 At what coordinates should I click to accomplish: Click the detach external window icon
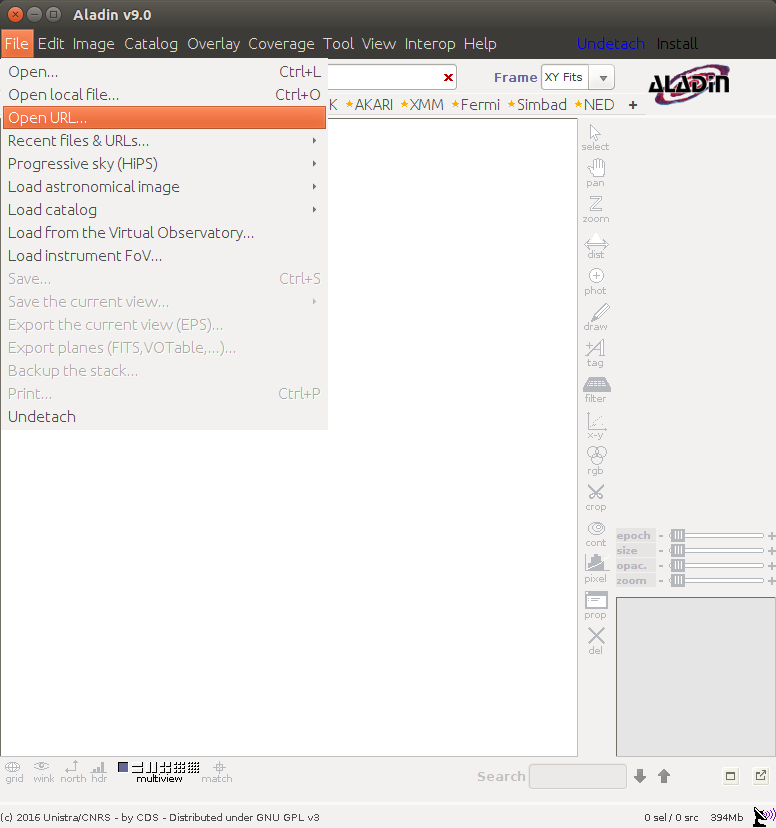pyautogui.click(x=761, y=776)
